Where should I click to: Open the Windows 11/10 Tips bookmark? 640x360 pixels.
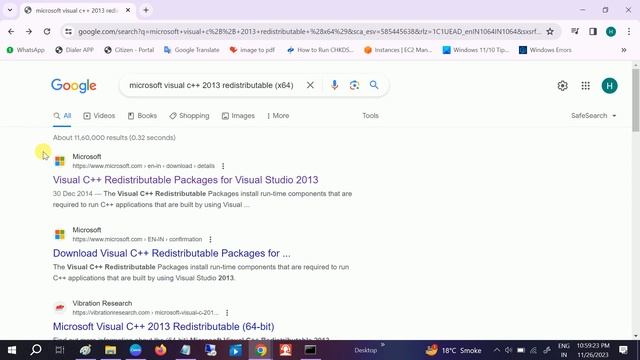(x=476, y=50)
